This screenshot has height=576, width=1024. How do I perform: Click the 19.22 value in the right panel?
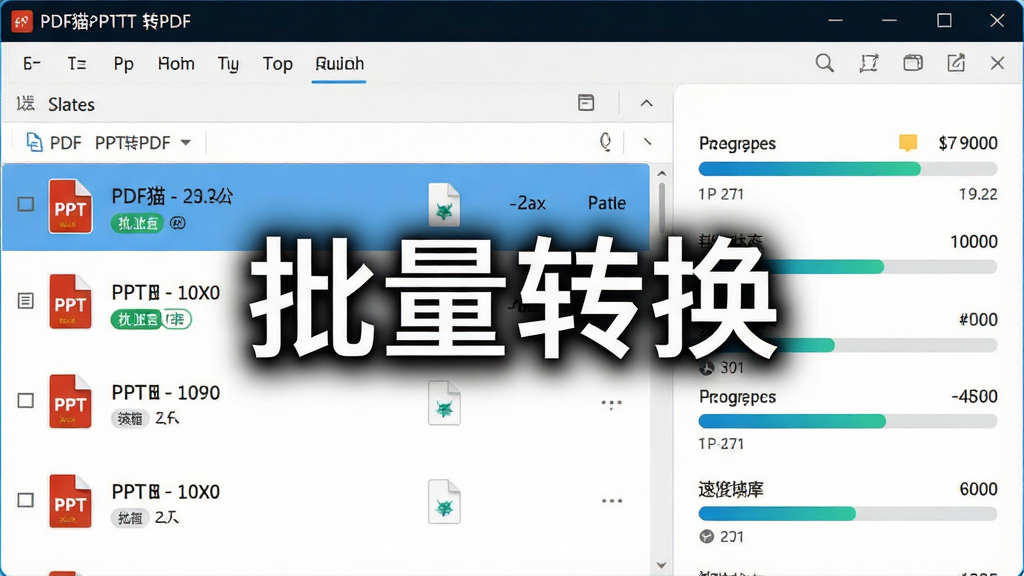tap(978, 194)
